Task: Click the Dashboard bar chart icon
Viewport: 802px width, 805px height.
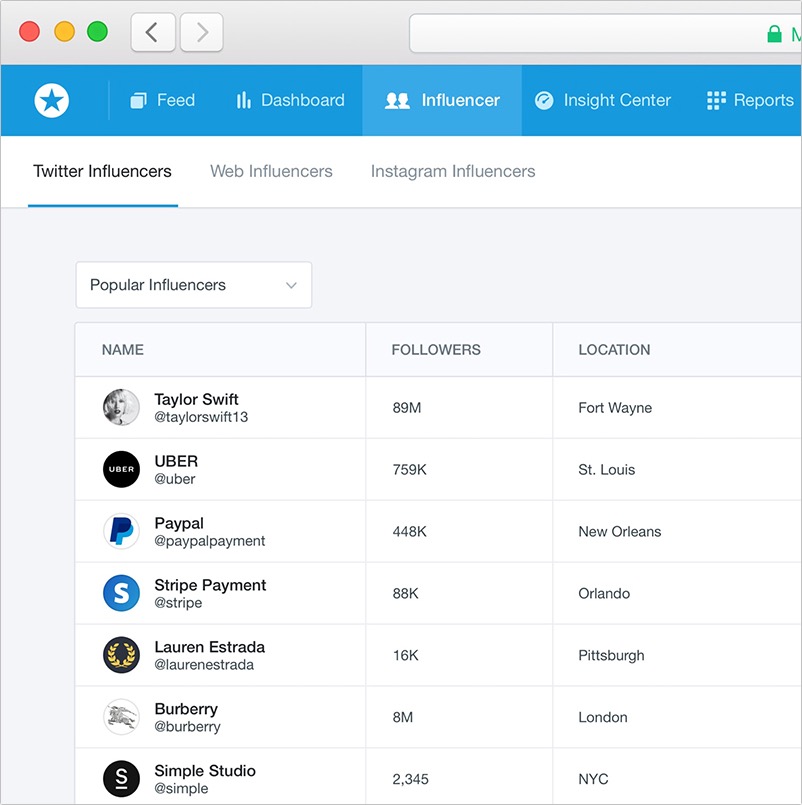Action: [x=243, y=100]
